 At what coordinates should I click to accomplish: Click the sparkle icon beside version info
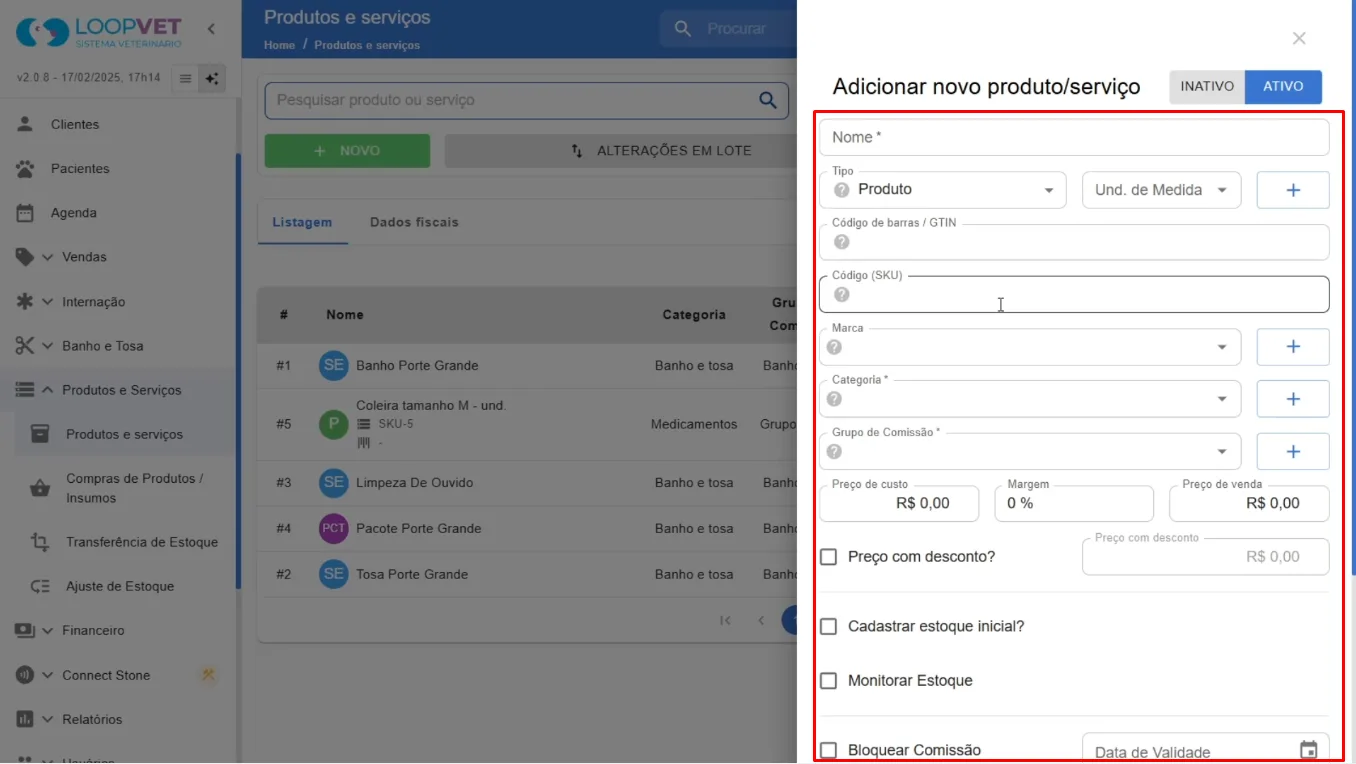click(x=212, y=79)
